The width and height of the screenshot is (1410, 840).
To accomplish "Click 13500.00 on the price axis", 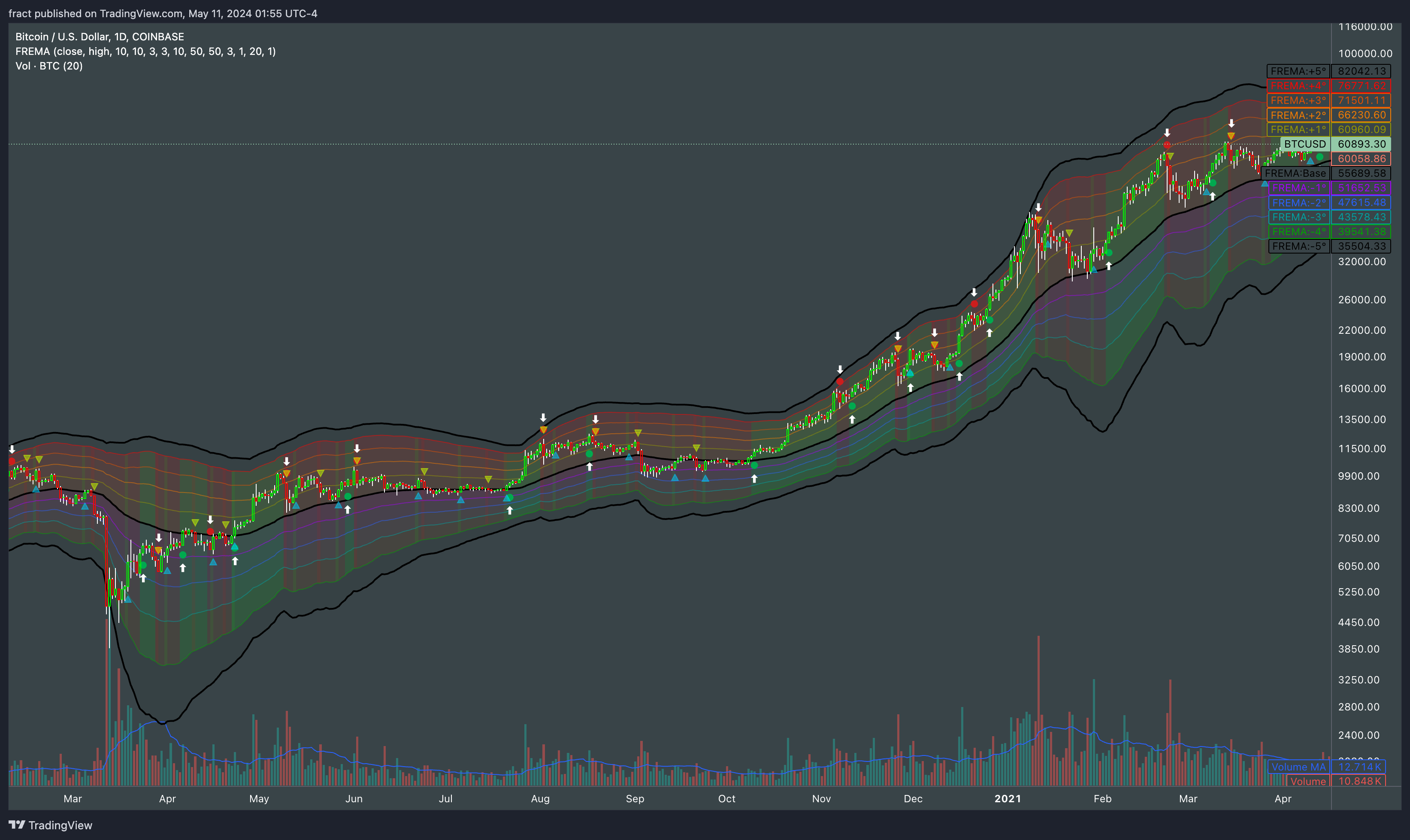I will pos(1362,420).
